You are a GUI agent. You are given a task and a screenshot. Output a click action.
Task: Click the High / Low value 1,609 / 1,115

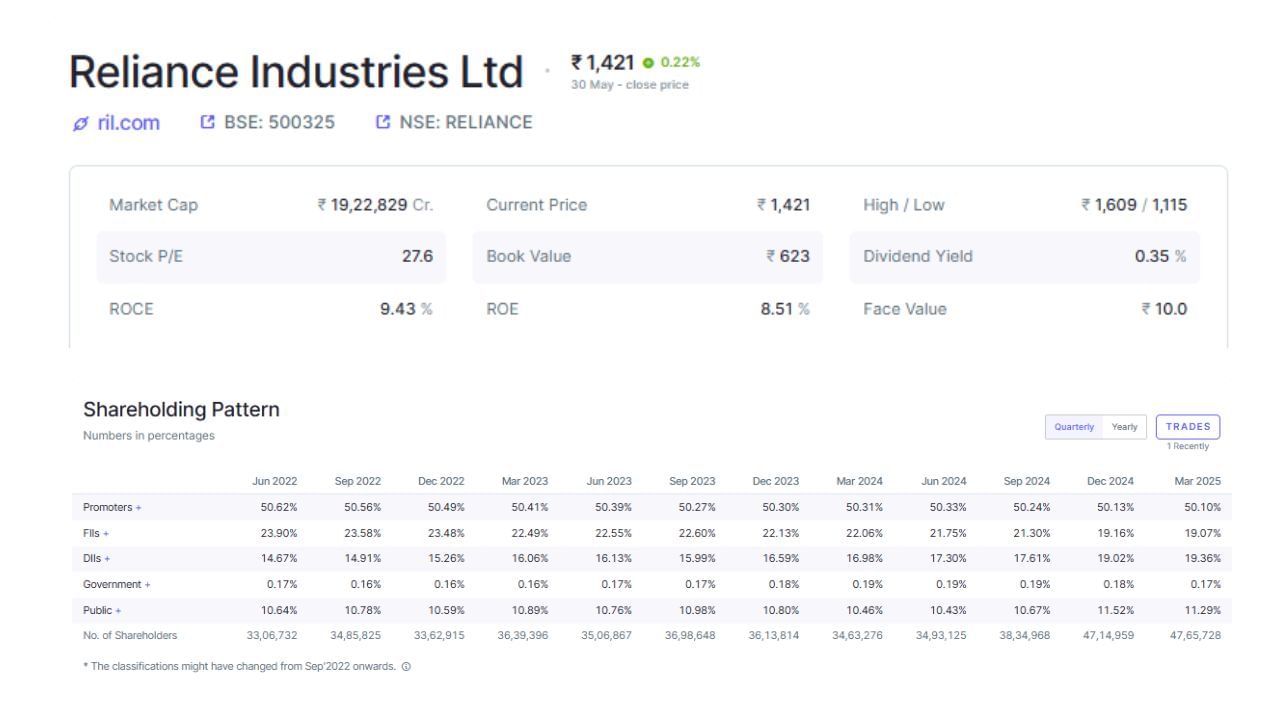click(1134, 205)
